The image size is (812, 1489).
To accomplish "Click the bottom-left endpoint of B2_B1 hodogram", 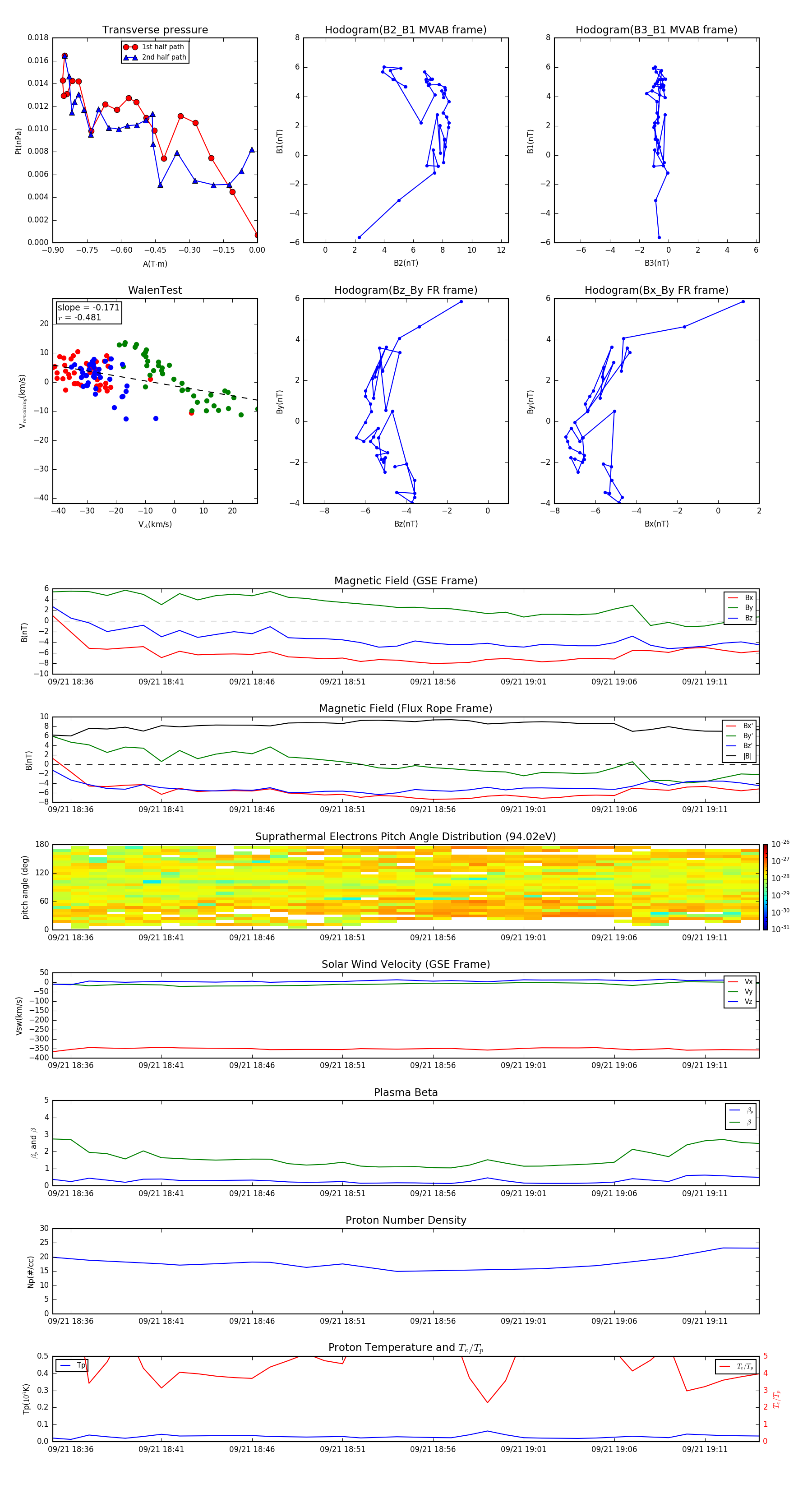I will (359, 238).
